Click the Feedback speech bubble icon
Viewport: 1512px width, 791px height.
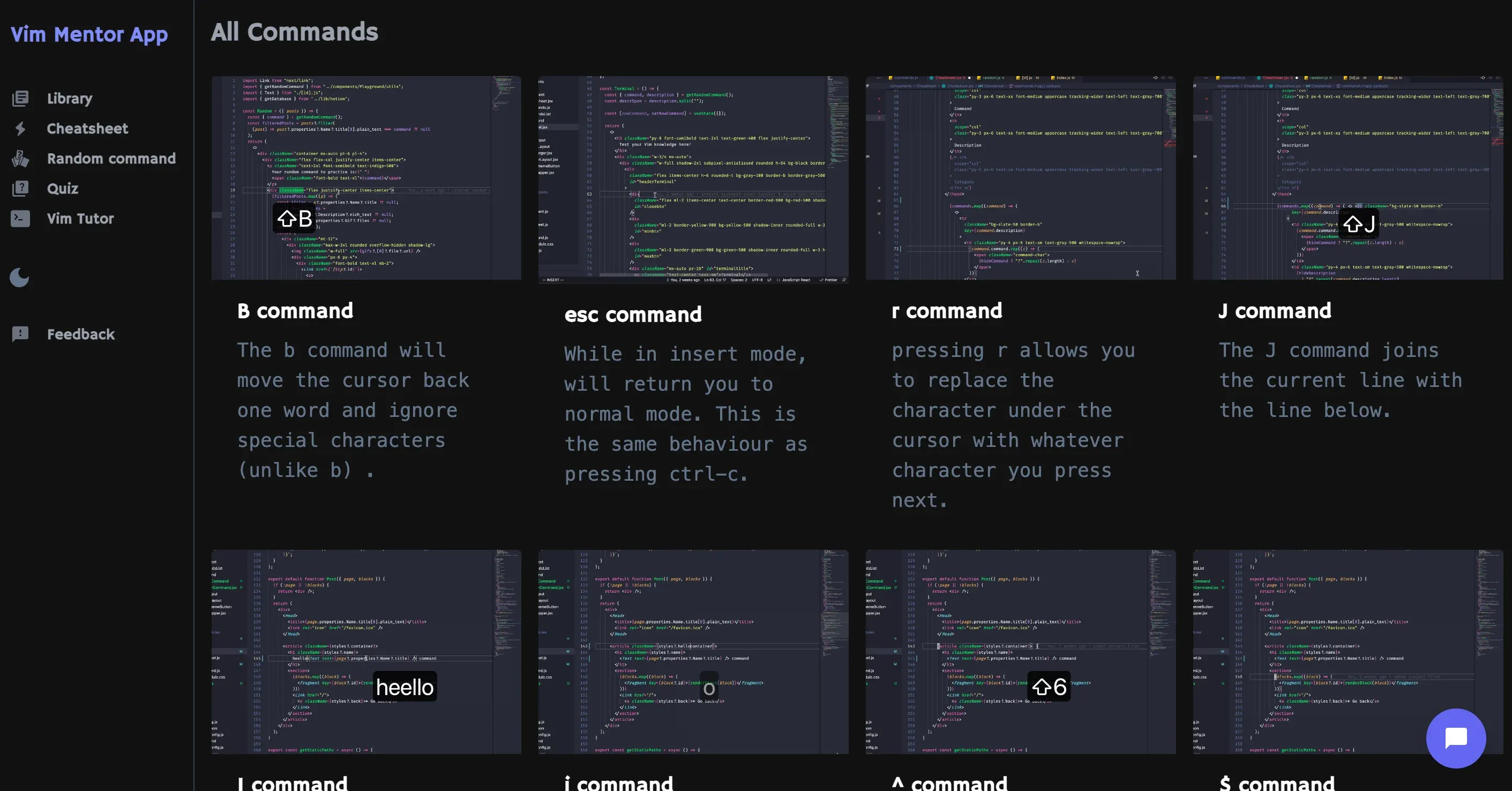click(20, 334)
